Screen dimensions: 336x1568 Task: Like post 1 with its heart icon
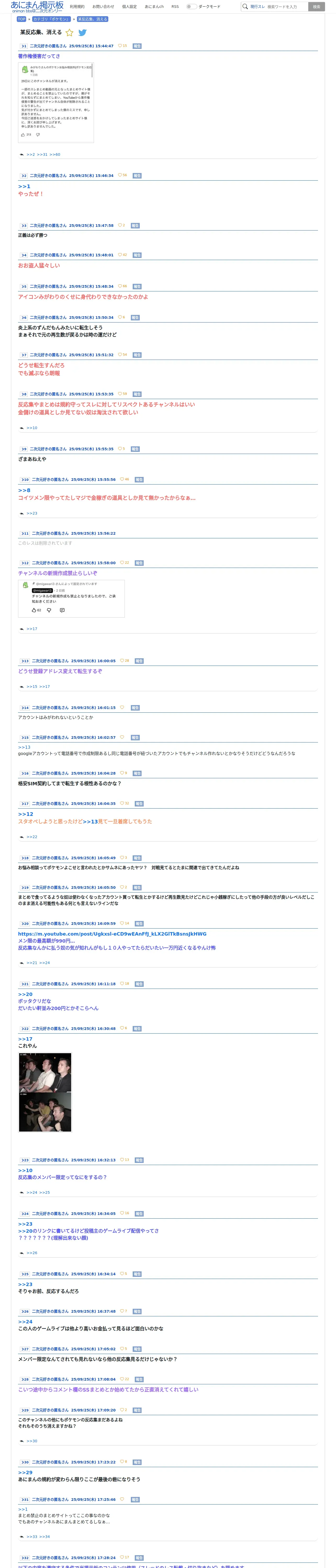[x=120, y=46]
